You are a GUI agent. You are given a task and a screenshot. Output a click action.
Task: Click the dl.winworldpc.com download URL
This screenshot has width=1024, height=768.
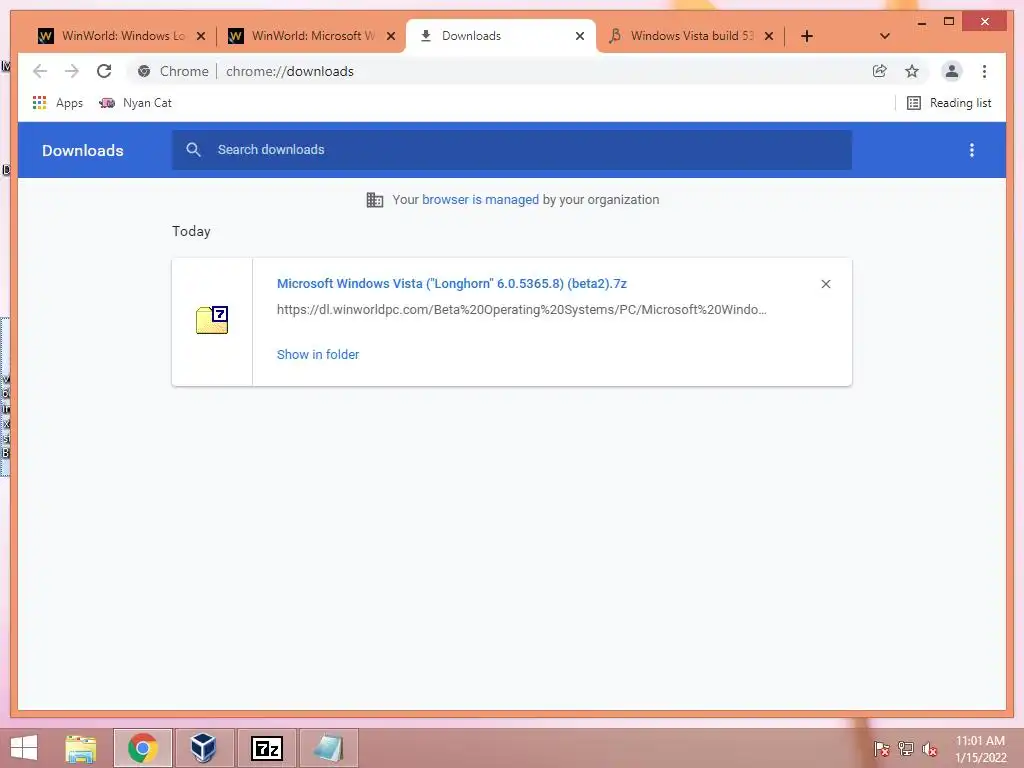[522, 310]
